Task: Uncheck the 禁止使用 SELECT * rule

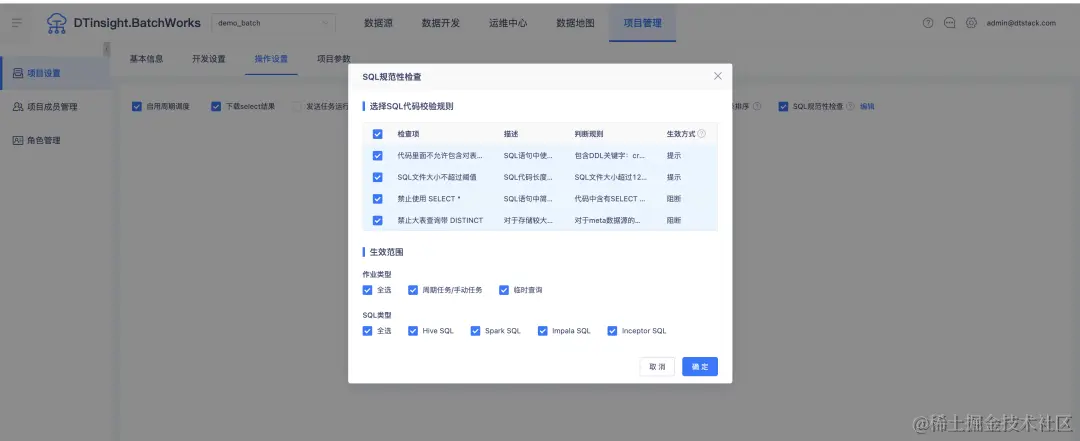Action: 377,199
